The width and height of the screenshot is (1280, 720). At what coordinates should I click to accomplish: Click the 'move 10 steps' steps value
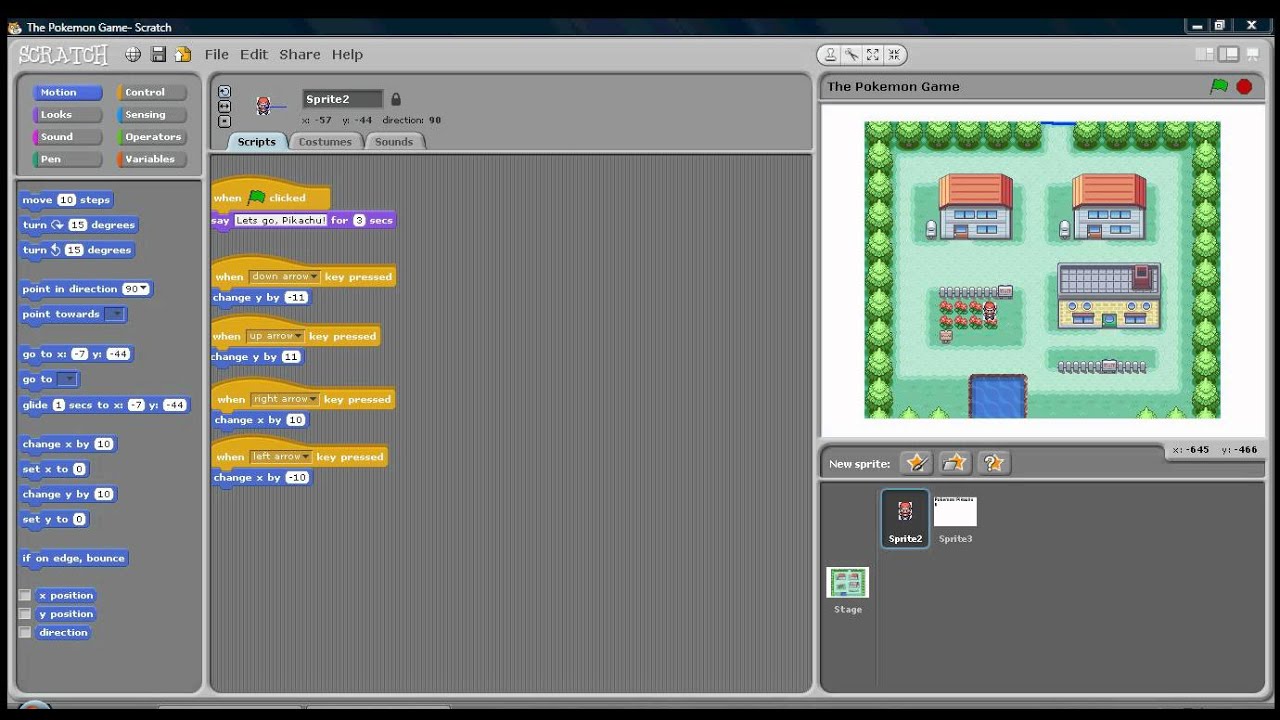pyautogui.click(x=66, y=200)
